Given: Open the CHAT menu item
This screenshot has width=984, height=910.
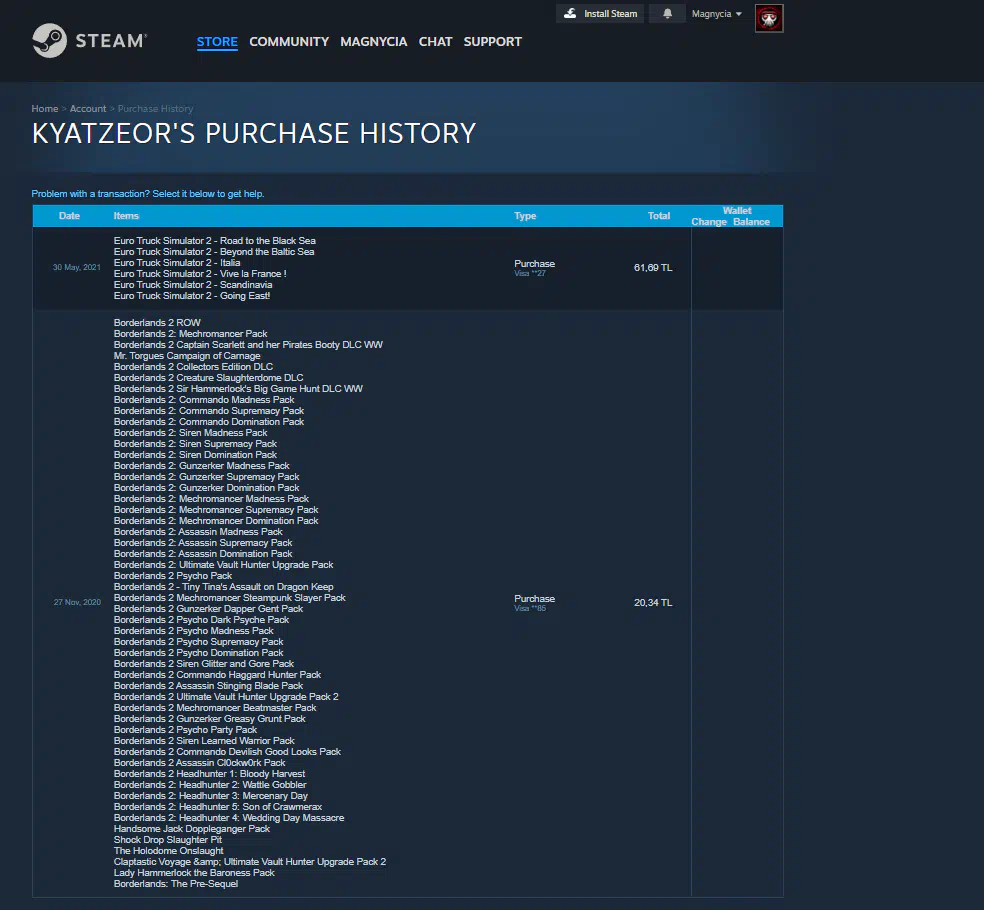Looking at the screenshot, I should pyautogui.click(x=436, y=41).
